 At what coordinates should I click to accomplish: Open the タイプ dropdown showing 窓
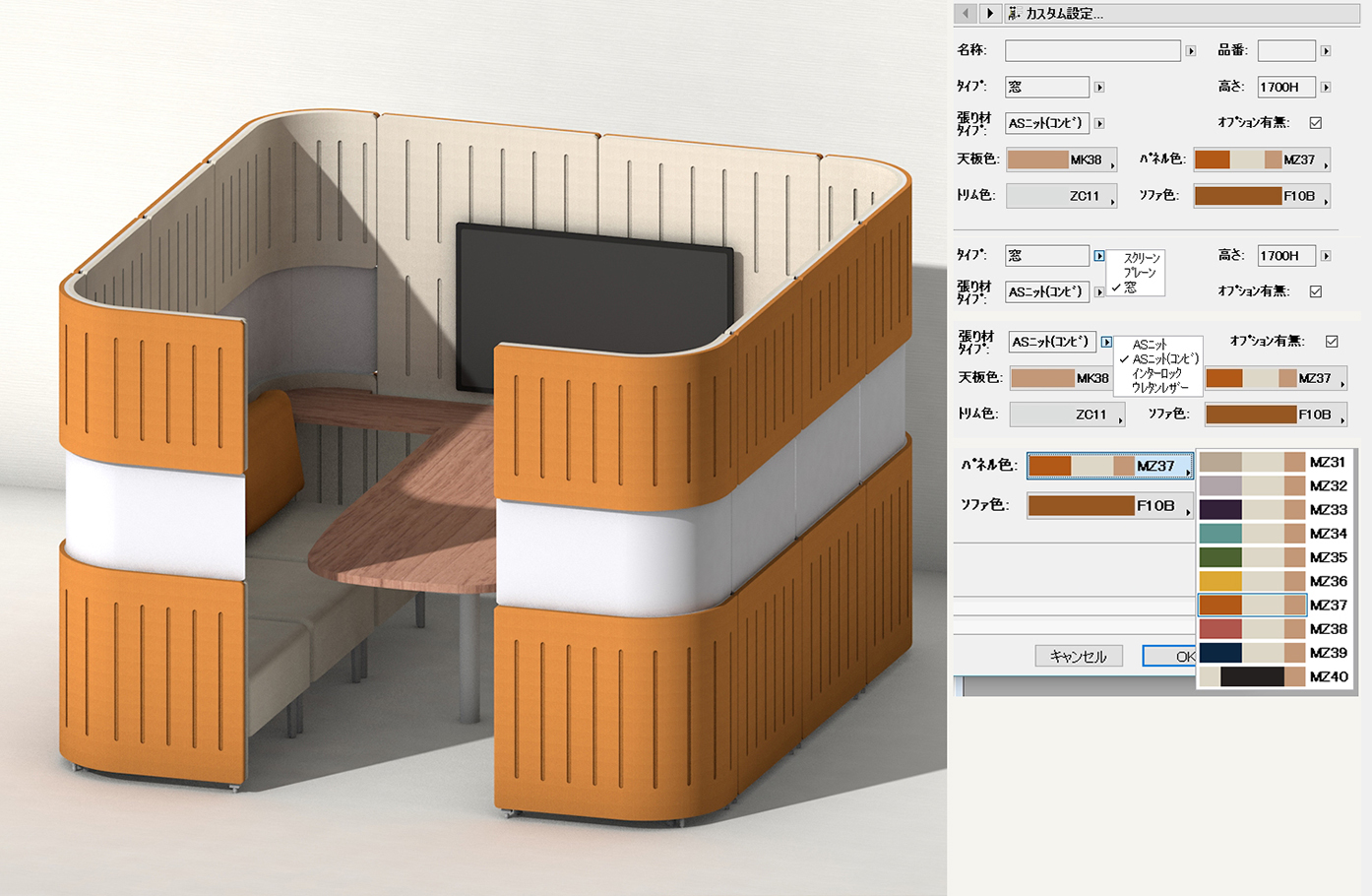[1098, 87]
